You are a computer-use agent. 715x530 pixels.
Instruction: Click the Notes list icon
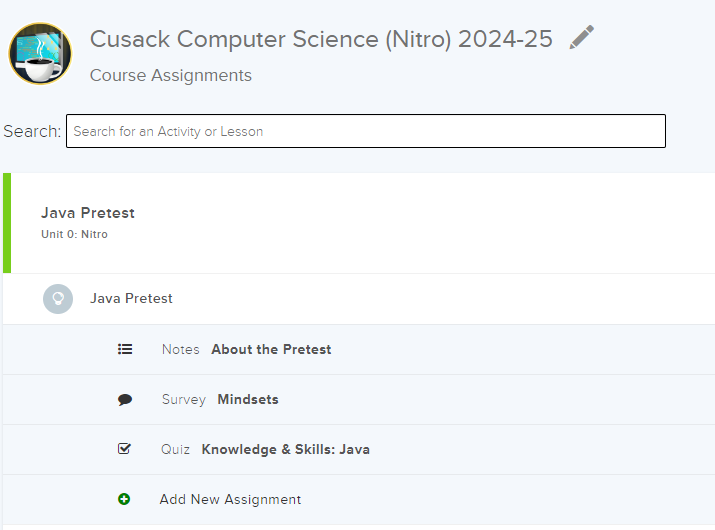pos(125,349)
